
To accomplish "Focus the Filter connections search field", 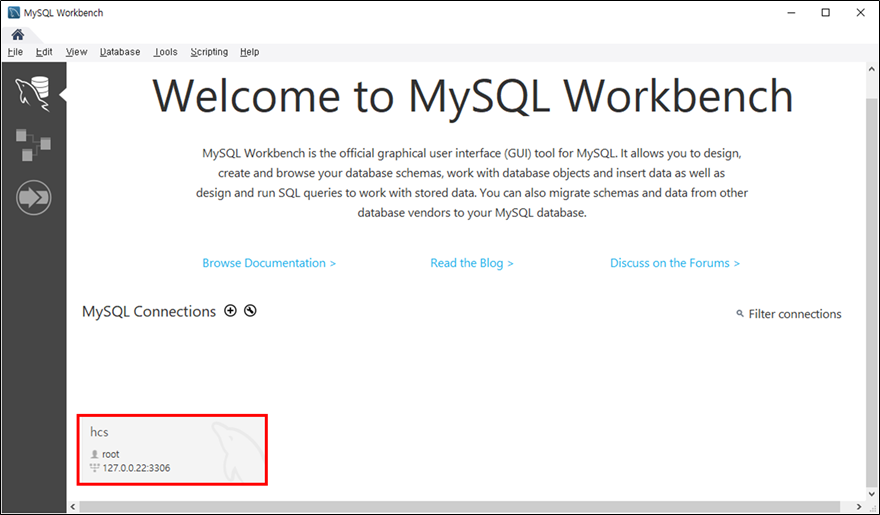I will coord(795,314).
